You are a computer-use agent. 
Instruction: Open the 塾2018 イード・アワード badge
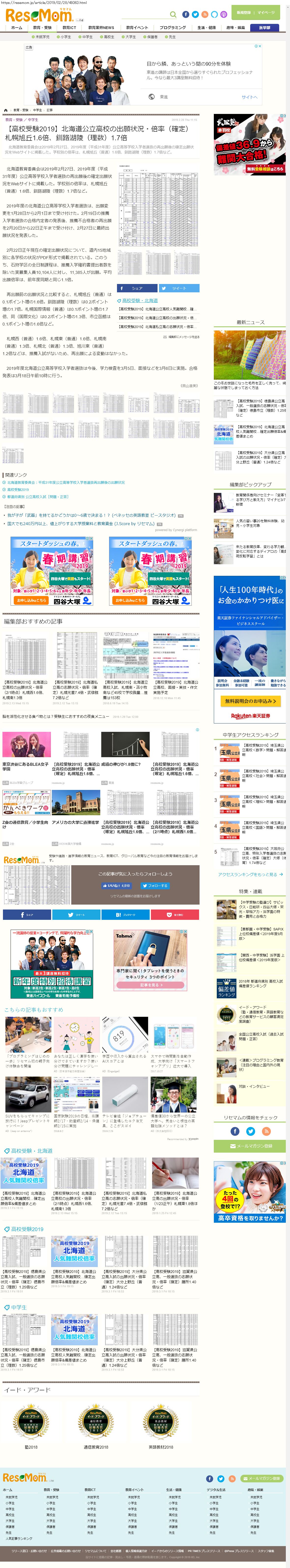tap(31, 1422)
